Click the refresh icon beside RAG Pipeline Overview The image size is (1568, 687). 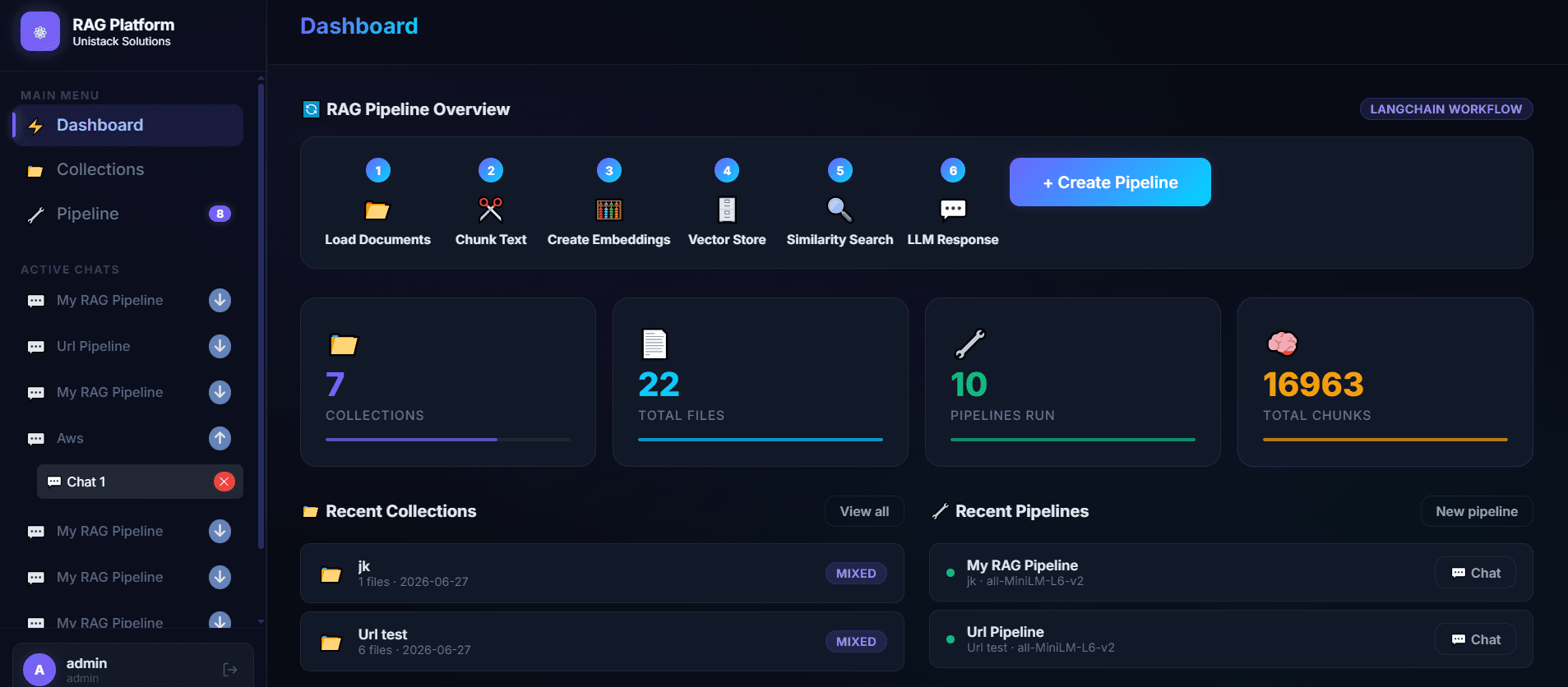(311, 109)
